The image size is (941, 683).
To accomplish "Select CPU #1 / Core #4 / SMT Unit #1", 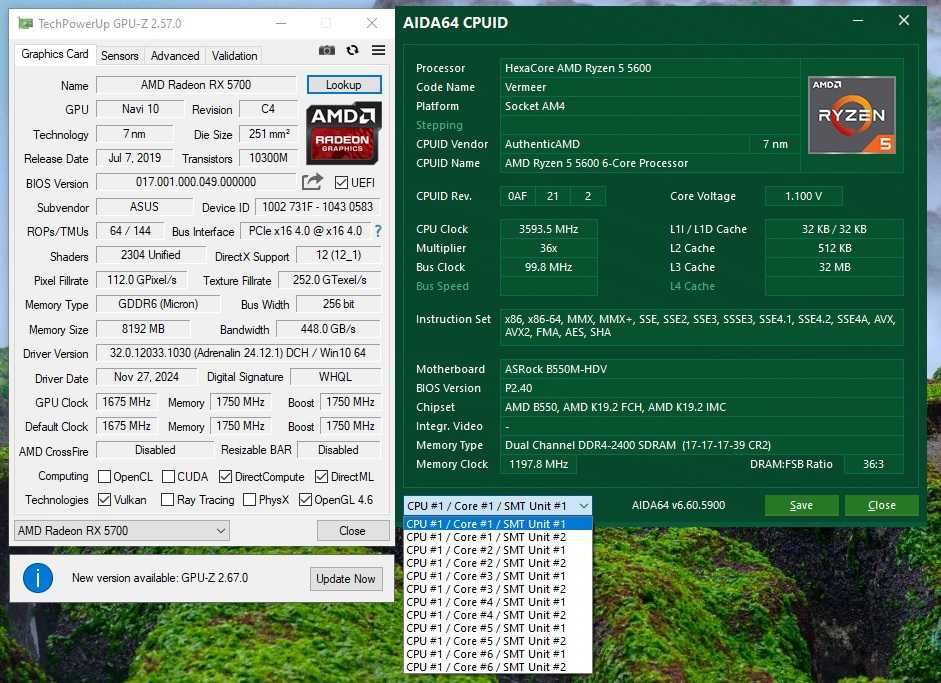I will (x=498, y=602).
